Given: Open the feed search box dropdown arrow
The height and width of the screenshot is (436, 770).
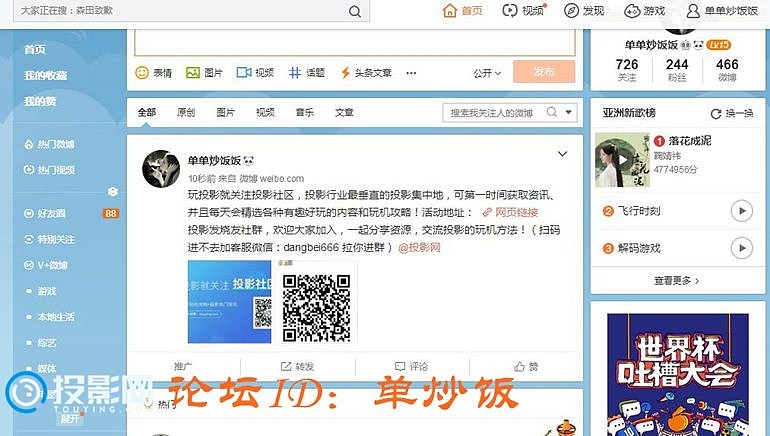Looking at the screenshot, I should (x=569, y=113).
